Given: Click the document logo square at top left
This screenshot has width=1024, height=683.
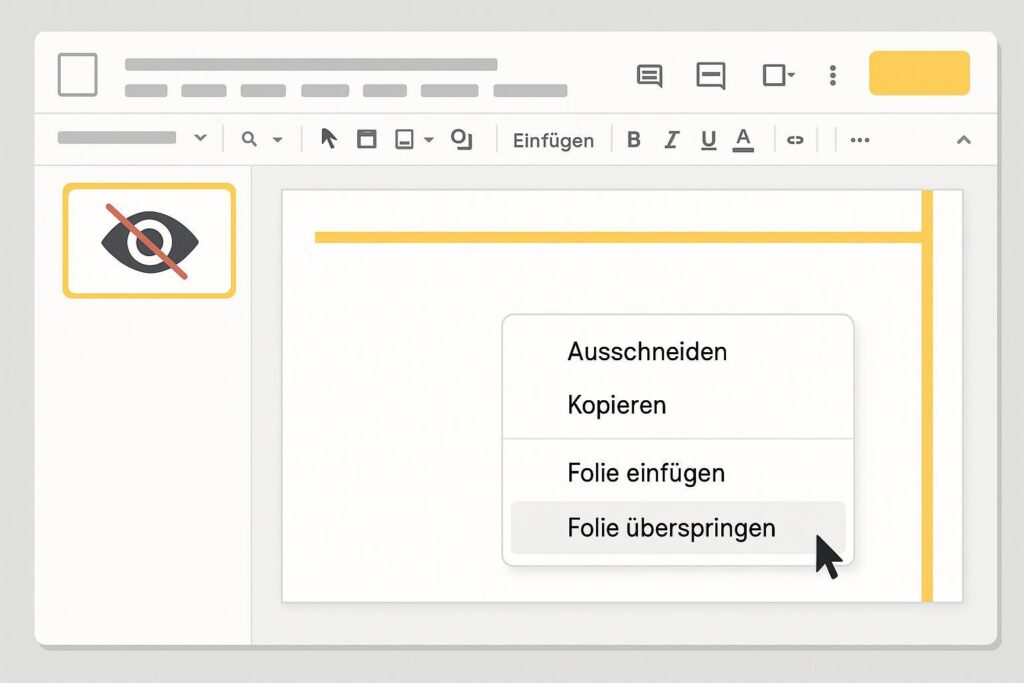Looking at the screenshot, I should pyautogui.click(x=78, y=75).
